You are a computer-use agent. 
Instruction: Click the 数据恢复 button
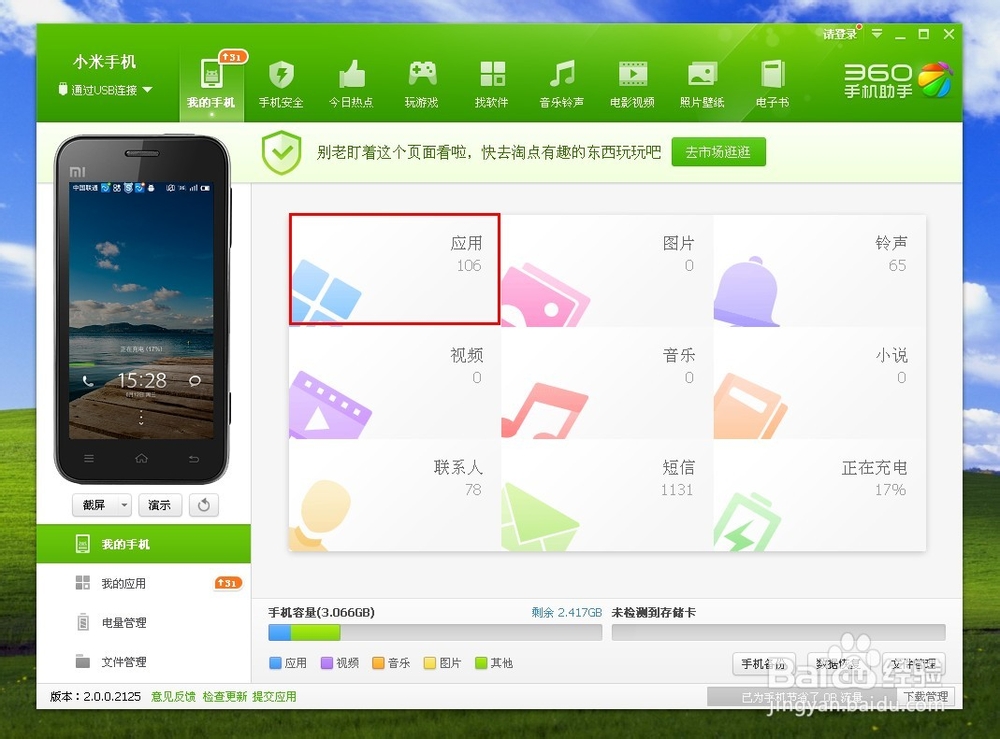(839, 664)
